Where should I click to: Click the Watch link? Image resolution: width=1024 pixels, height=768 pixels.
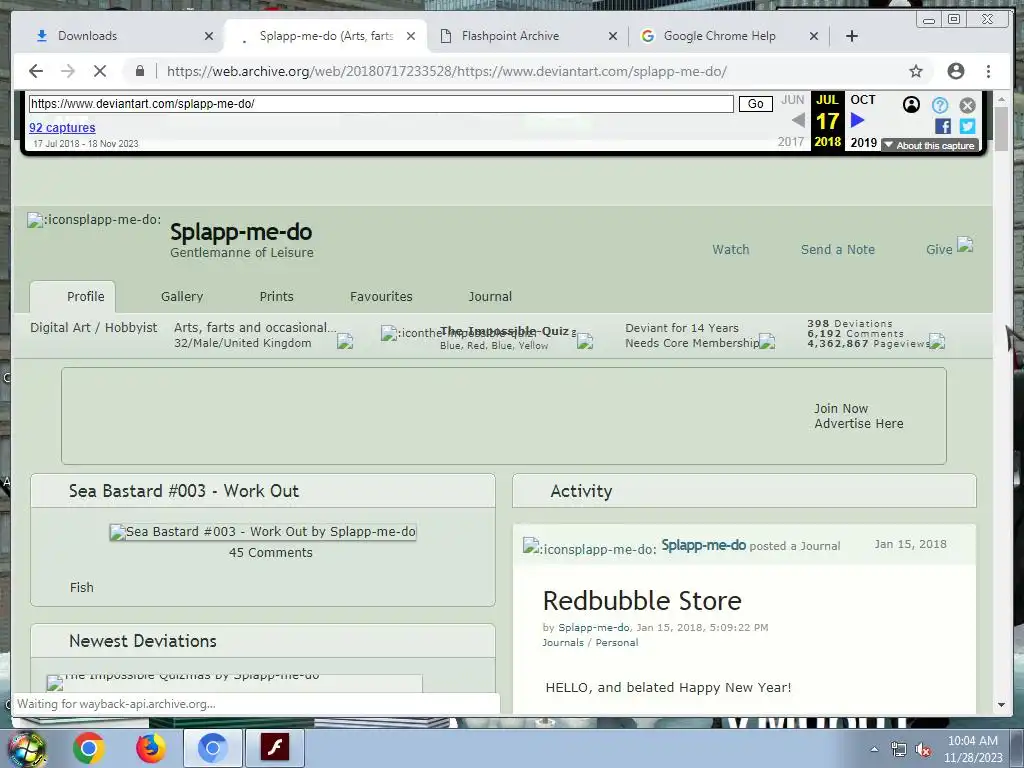731,249
